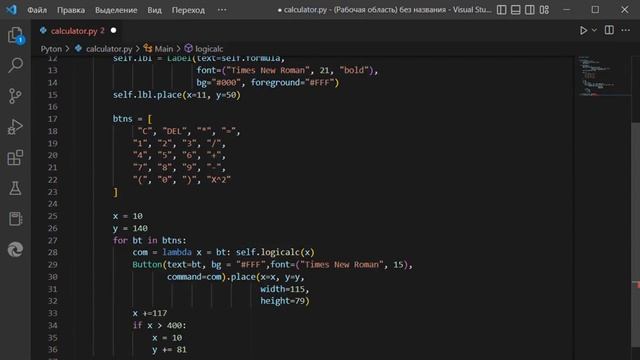Open the Правка menu
The width and height of the screenshot is (640, 360).
71,10
